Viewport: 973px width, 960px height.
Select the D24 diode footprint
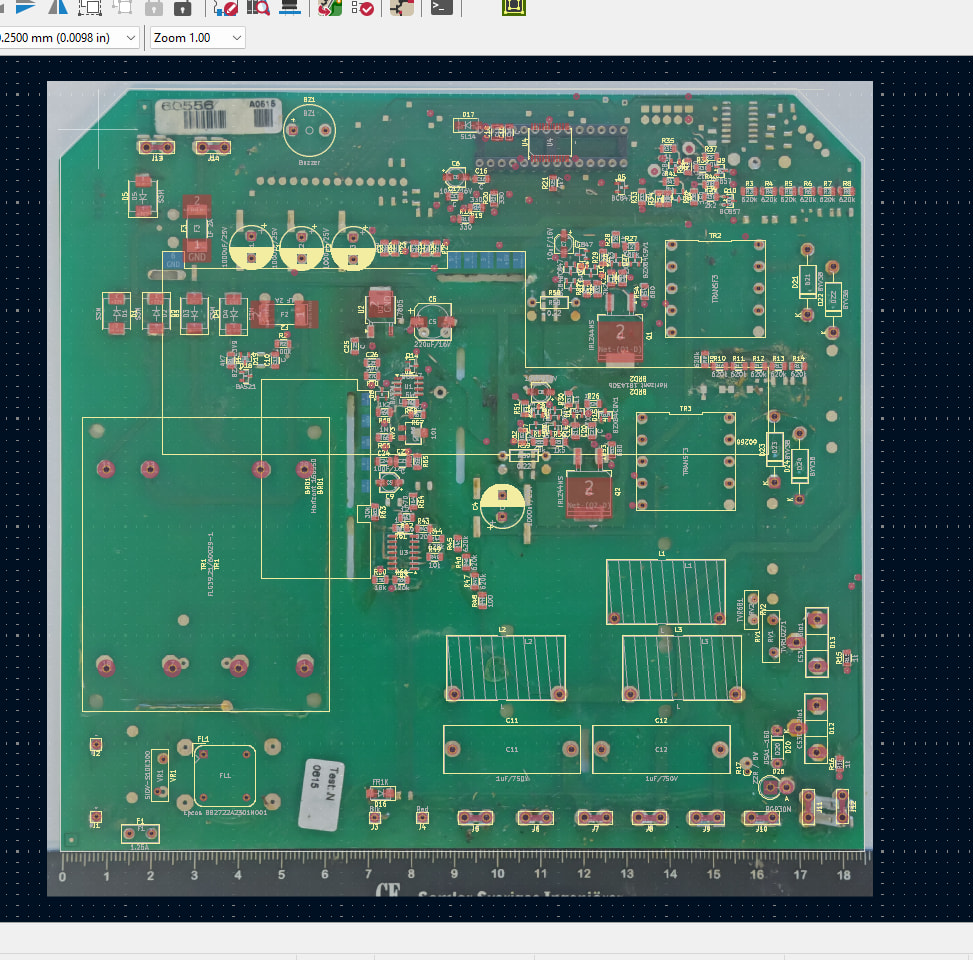(x=799, y=465)
